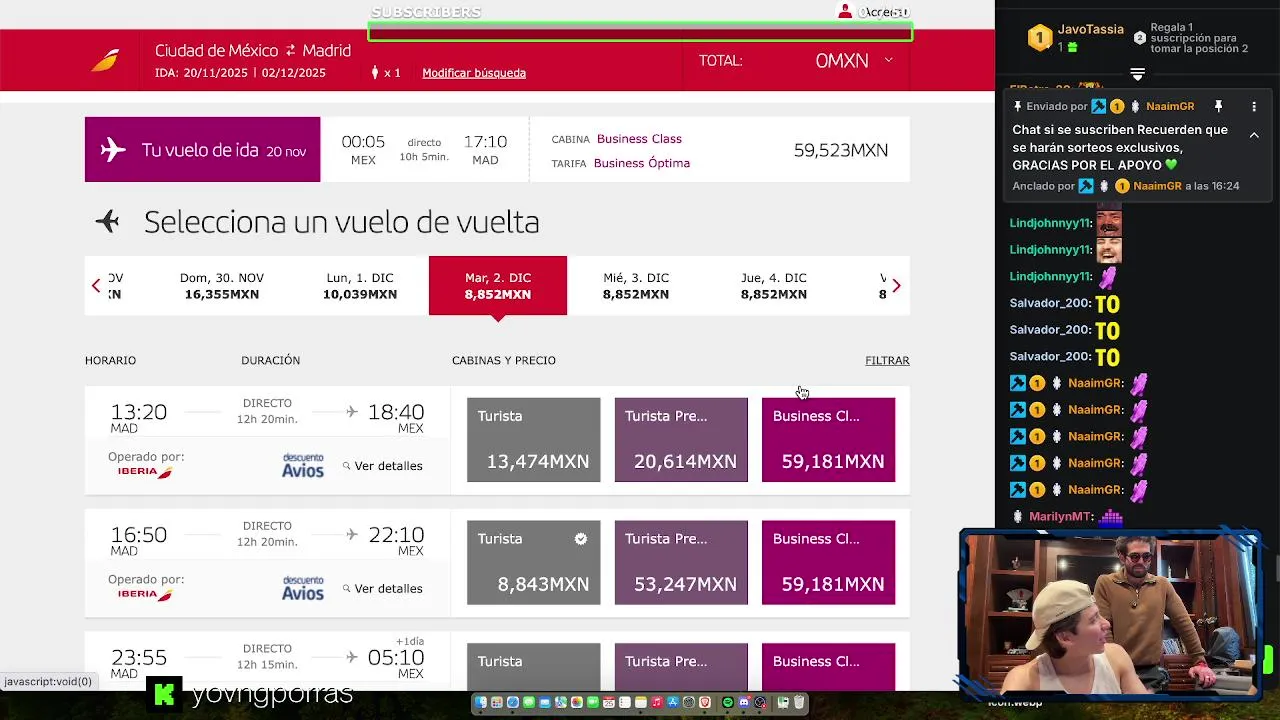This screenshot has width=1280, height=720.
Task: Collapse the pinned chat message chevron
Action: [1254, 135]
